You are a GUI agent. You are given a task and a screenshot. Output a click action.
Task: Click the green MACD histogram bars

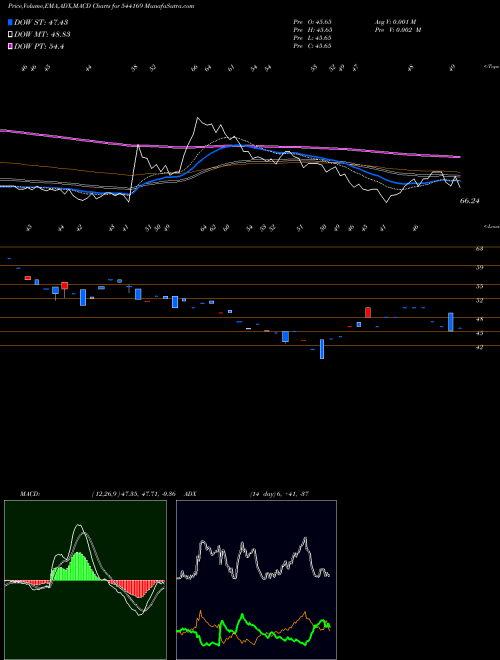pos(77,567)
